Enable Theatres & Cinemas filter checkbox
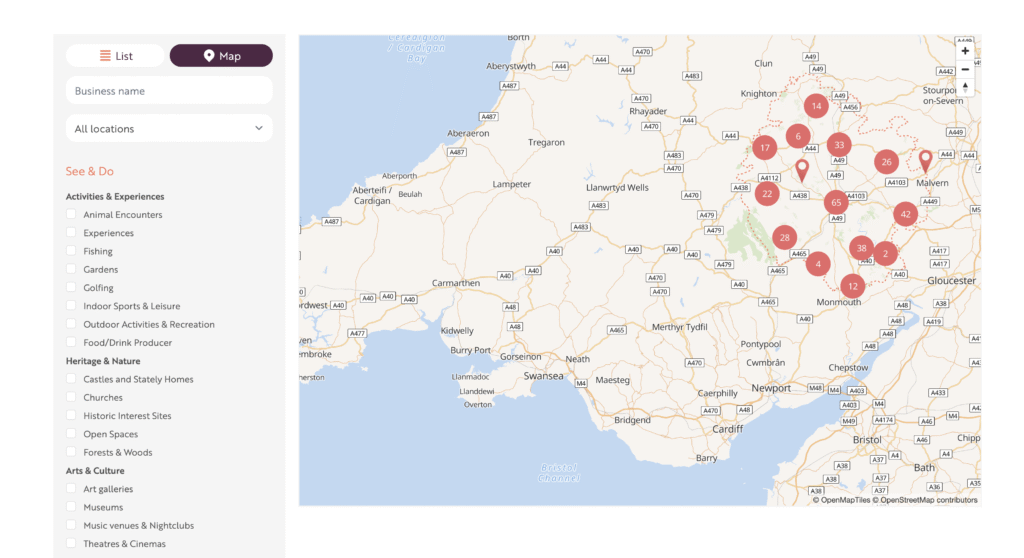Viewport: 1024px width, 558px height. pyautogui.click(x=71, y=544)
